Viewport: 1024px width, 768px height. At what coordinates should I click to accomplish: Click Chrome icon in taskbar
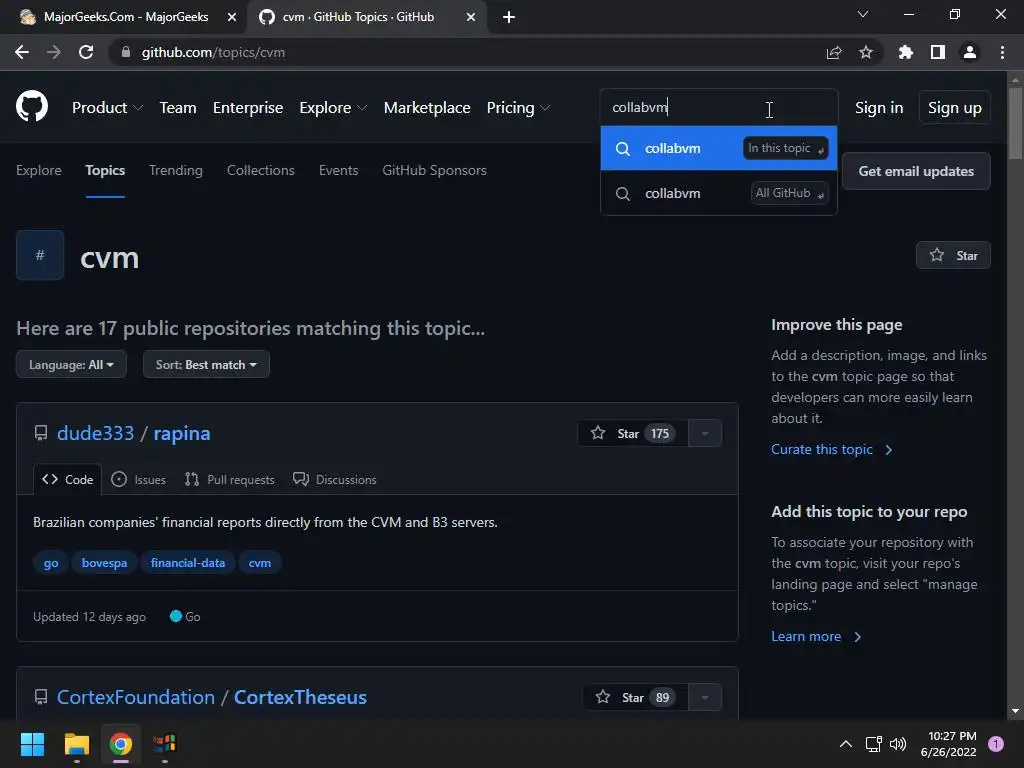coord(121,744)
